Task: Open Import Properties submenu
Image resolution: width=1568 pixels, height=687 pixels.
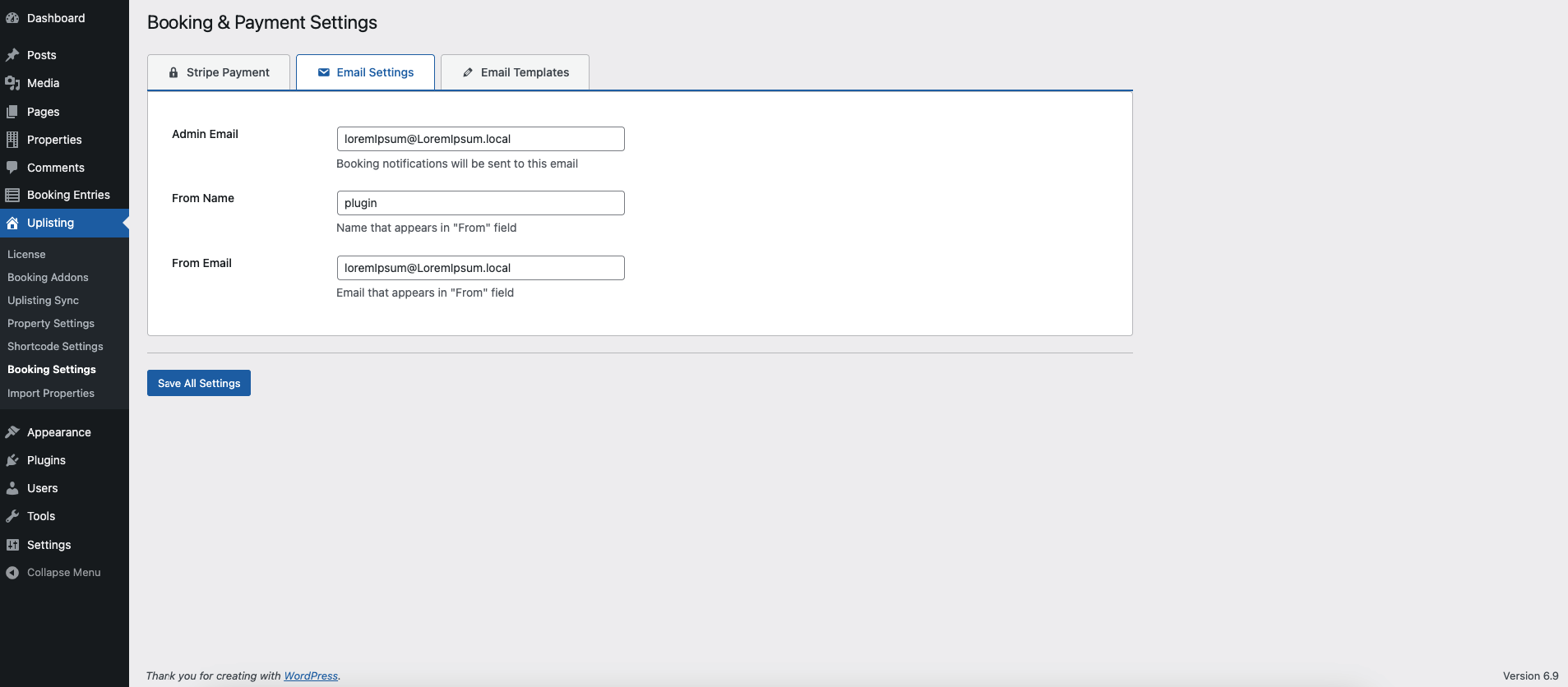Action: [x=51, y=394]
